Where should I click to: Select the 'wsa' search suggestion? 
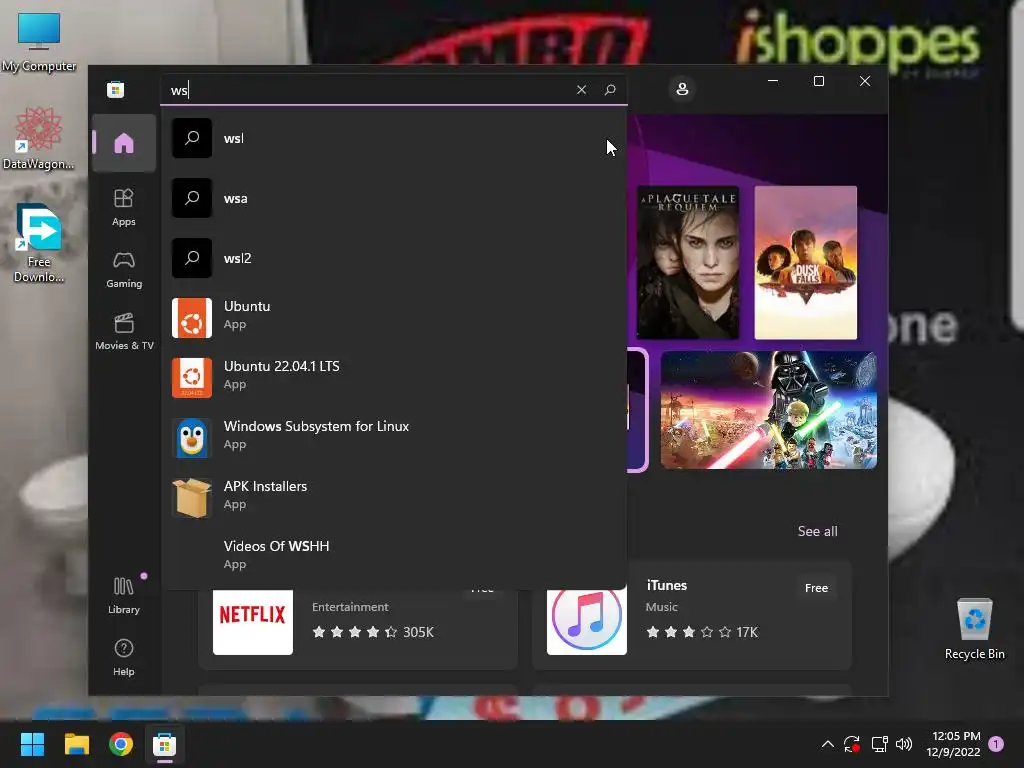point(394,199)
